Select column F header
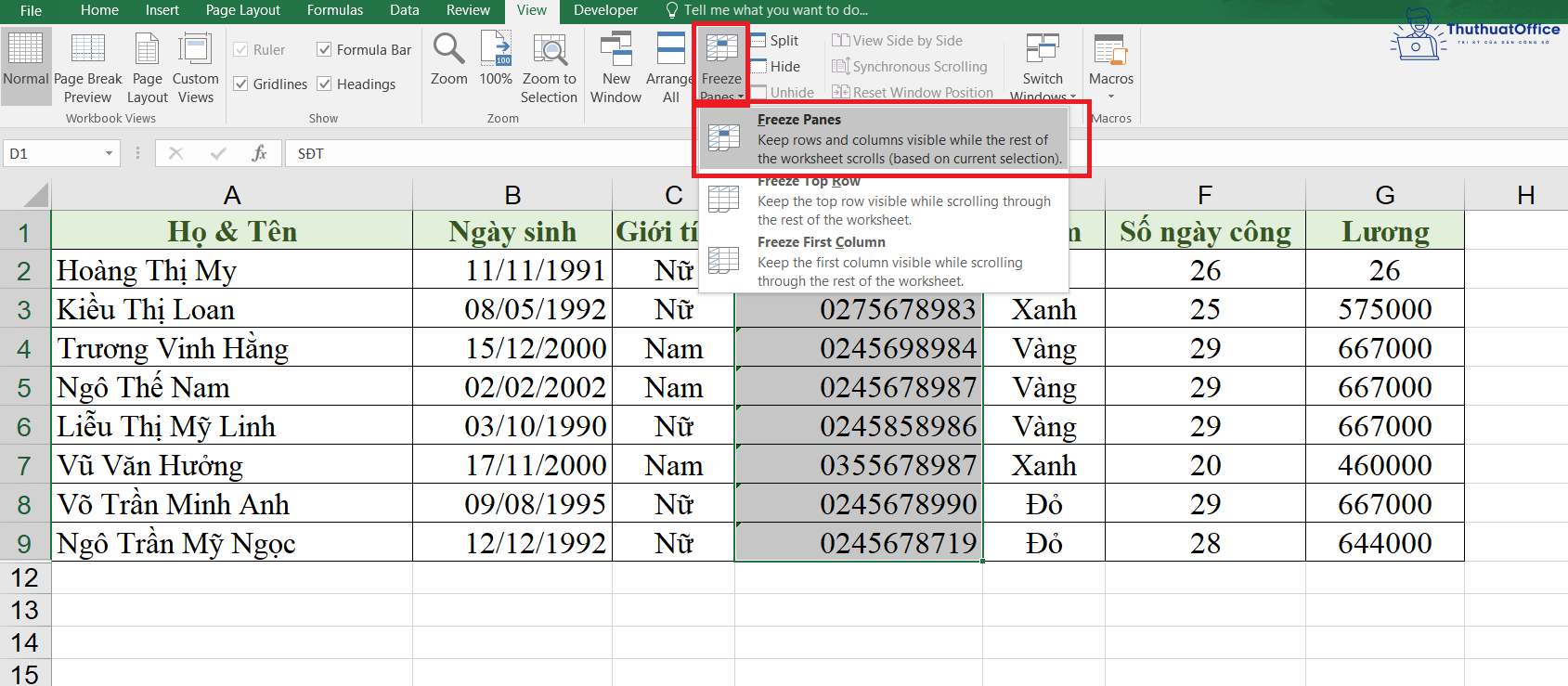The width and height of the screenshot is (1568, 686). coord(1205,195)
